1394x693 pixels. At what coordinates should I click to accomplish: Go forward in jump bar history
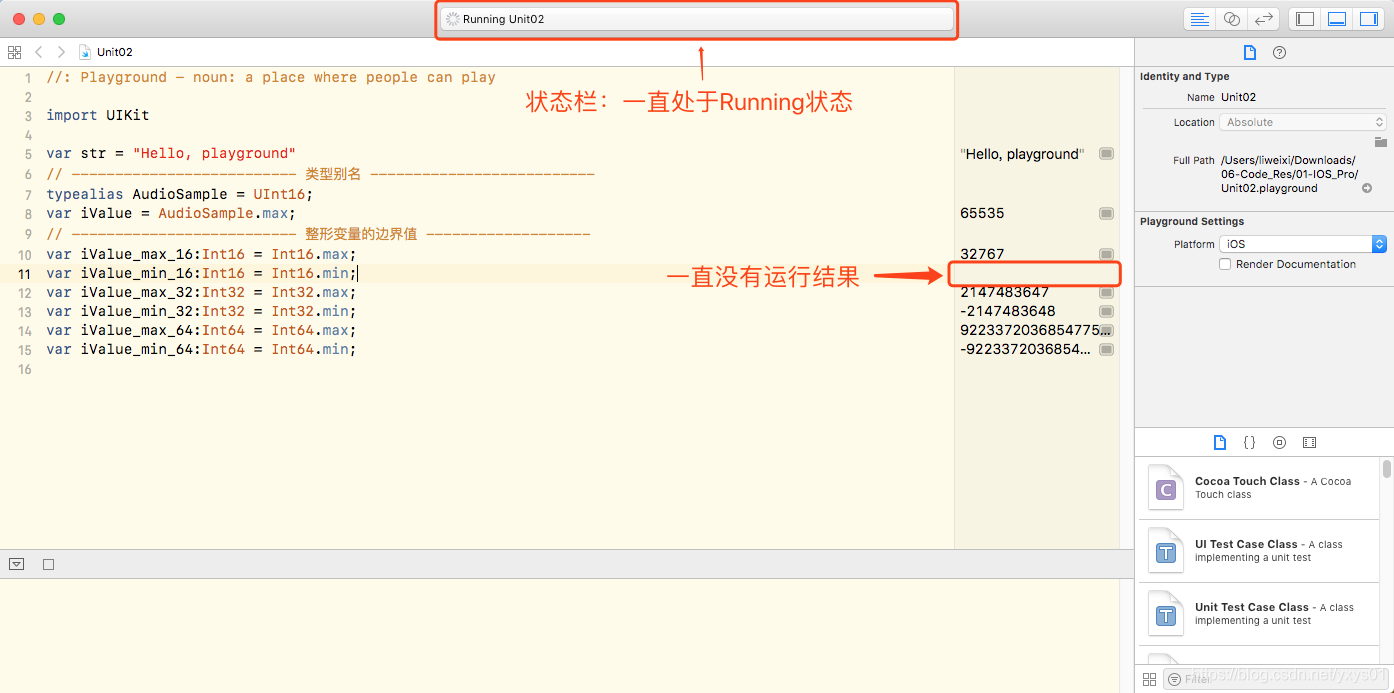coord(61,52)
